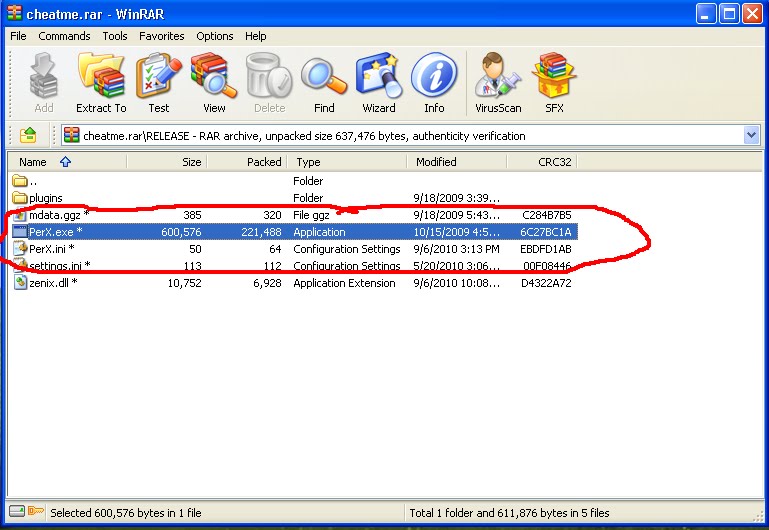
Task: Show archive Info
Action: pos(434,82)
